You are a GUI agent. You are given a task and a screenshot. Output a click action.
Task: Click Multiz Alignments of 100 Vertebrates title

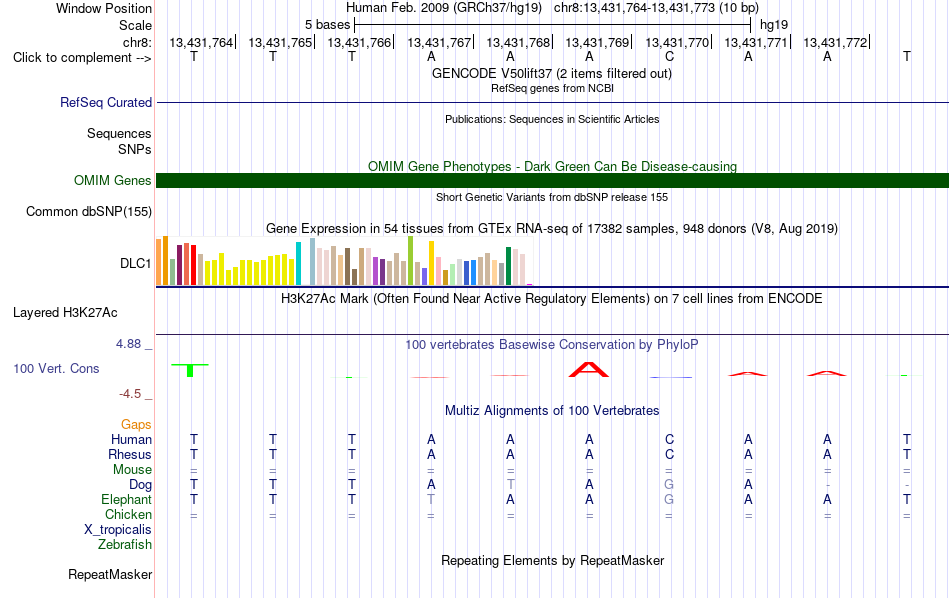tap(552, 411)
